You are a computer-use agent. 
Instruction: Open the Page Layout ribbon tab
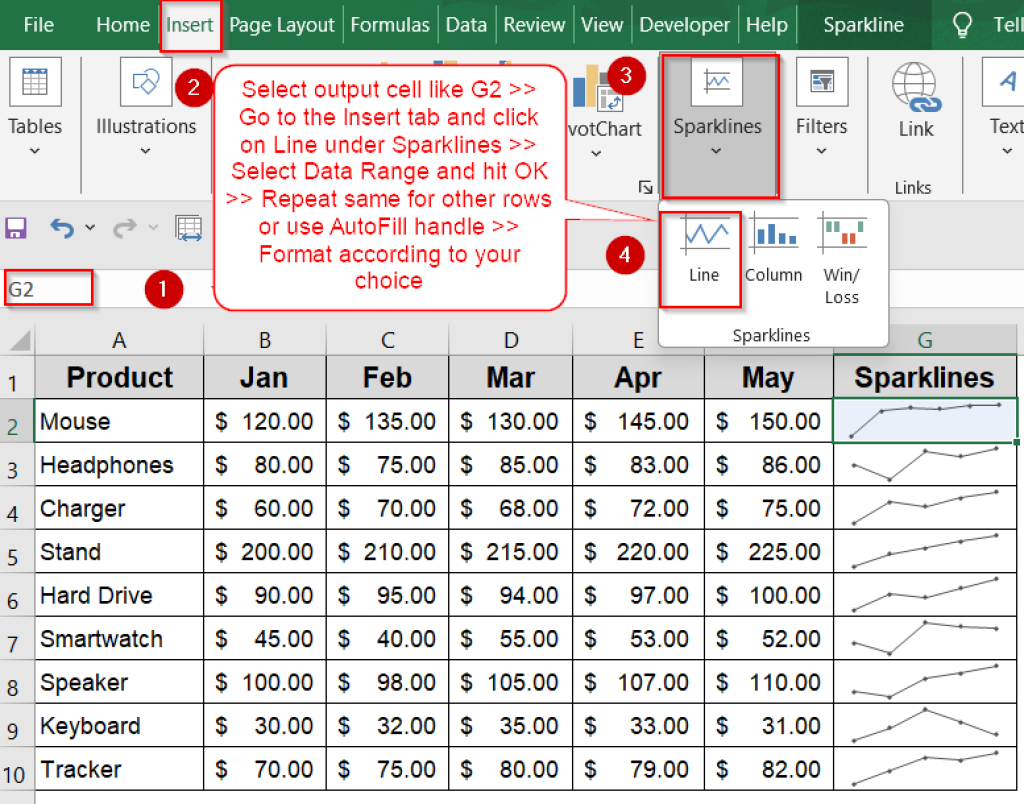click(281, 25)
